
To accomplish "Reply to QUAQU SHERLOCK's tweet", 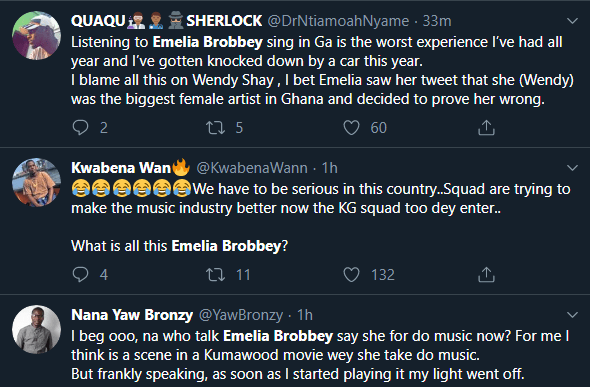I will 80,127.
